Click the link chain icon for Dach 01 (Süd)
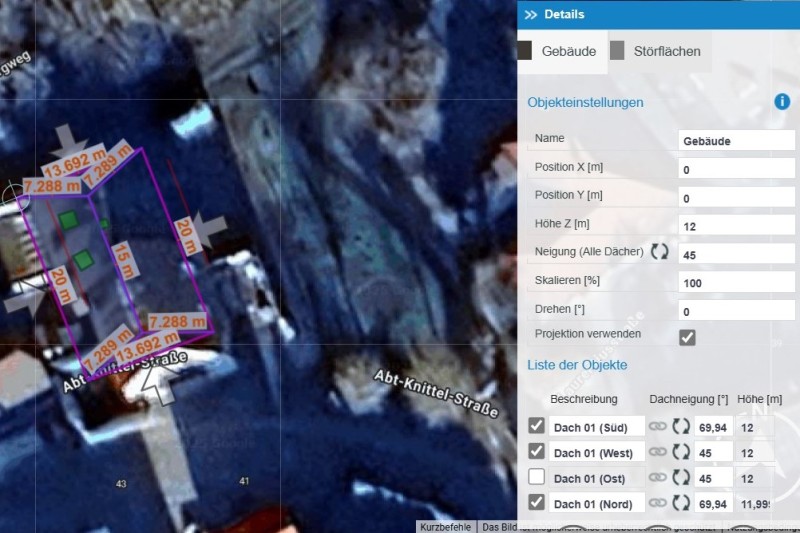This screenshot has height=533, width=800. pos(657,427)
